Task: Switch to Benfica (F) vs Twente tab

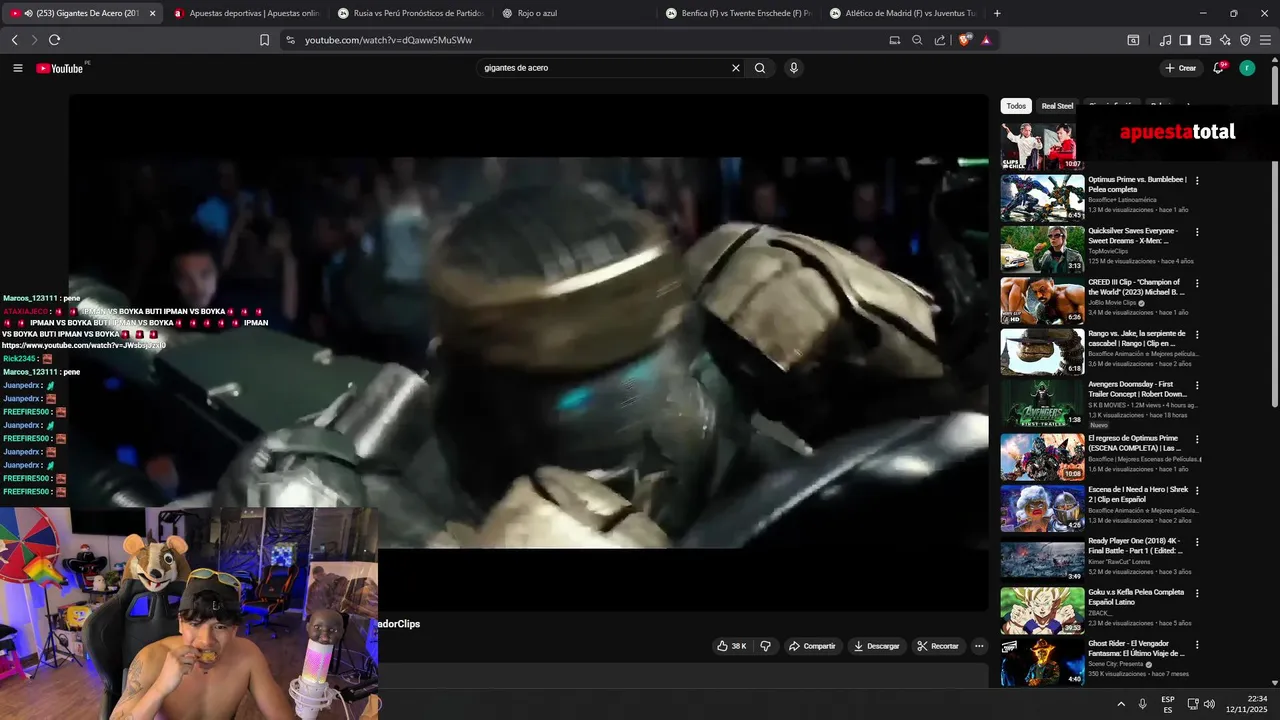Action: 739,13
